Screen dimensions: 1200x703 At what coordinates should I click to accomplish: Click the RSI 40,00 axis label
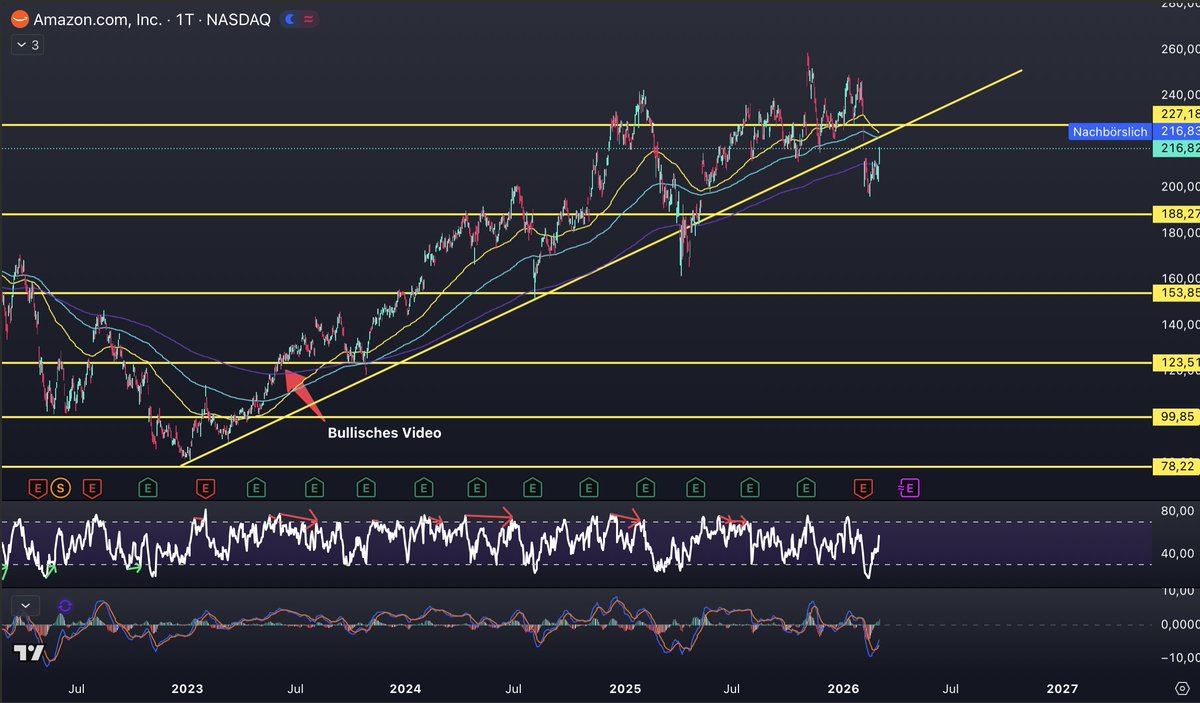[1178, 552]
